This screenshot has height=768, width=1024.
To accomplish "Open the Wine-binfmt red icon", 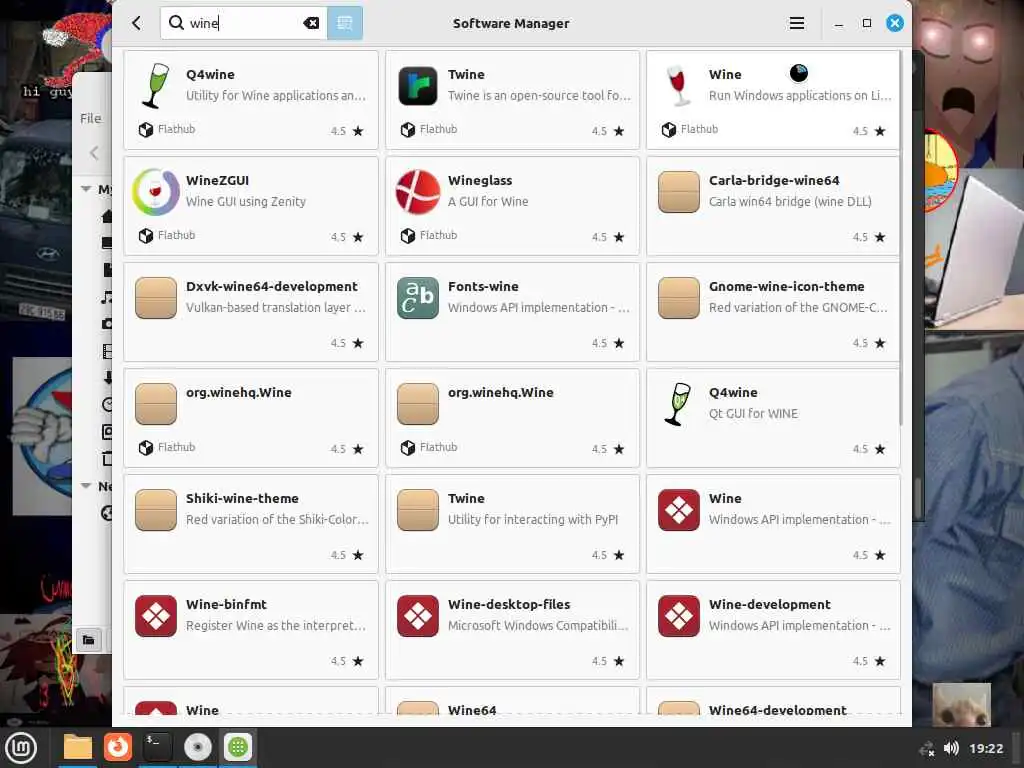I will pyautogui.click(x=155, y=616).
